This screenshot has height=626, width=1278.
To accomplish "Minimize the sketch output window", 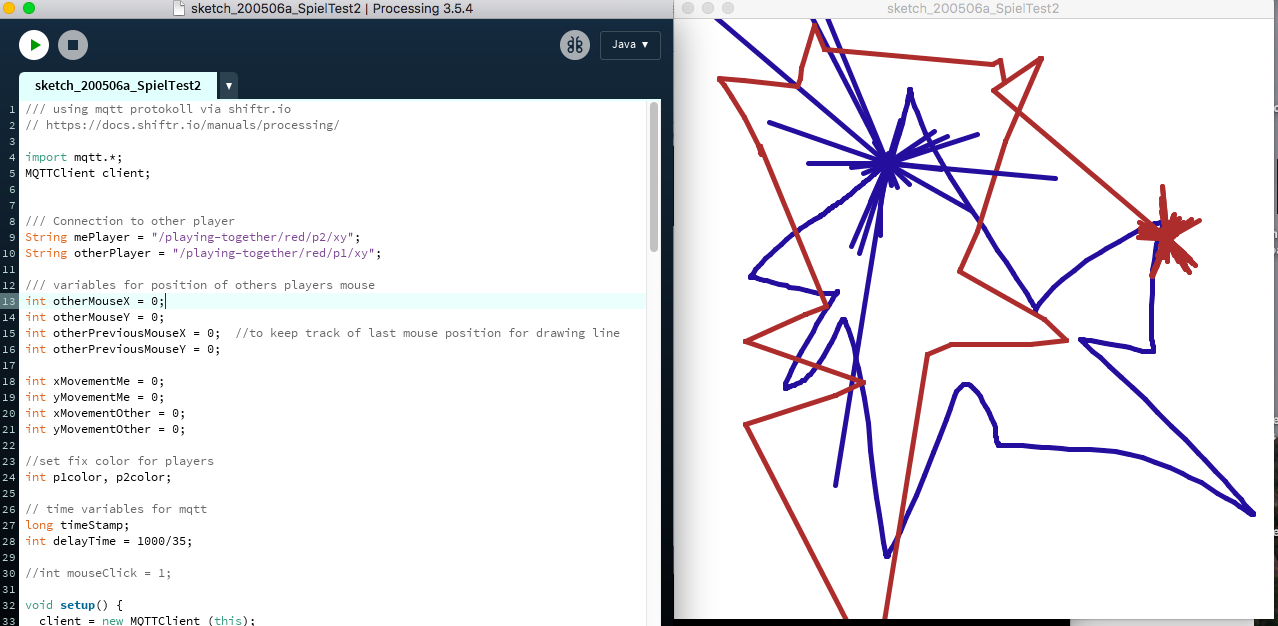I will [708, 8].
